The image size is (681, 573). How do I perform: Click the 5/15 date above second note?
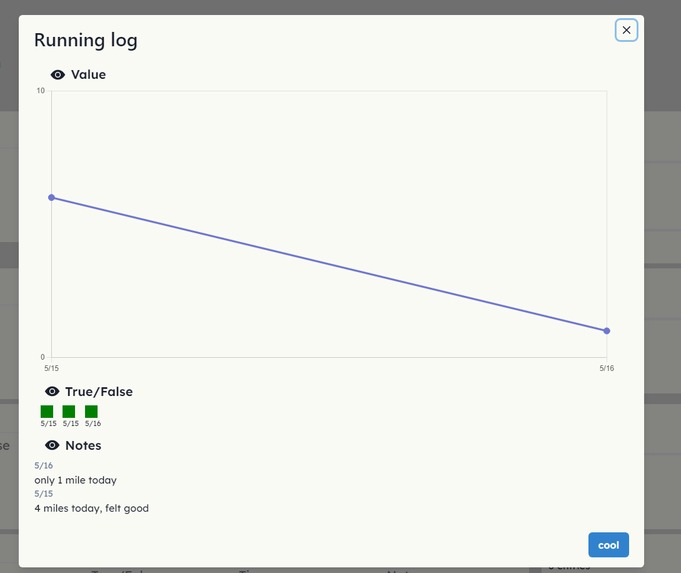43,494
